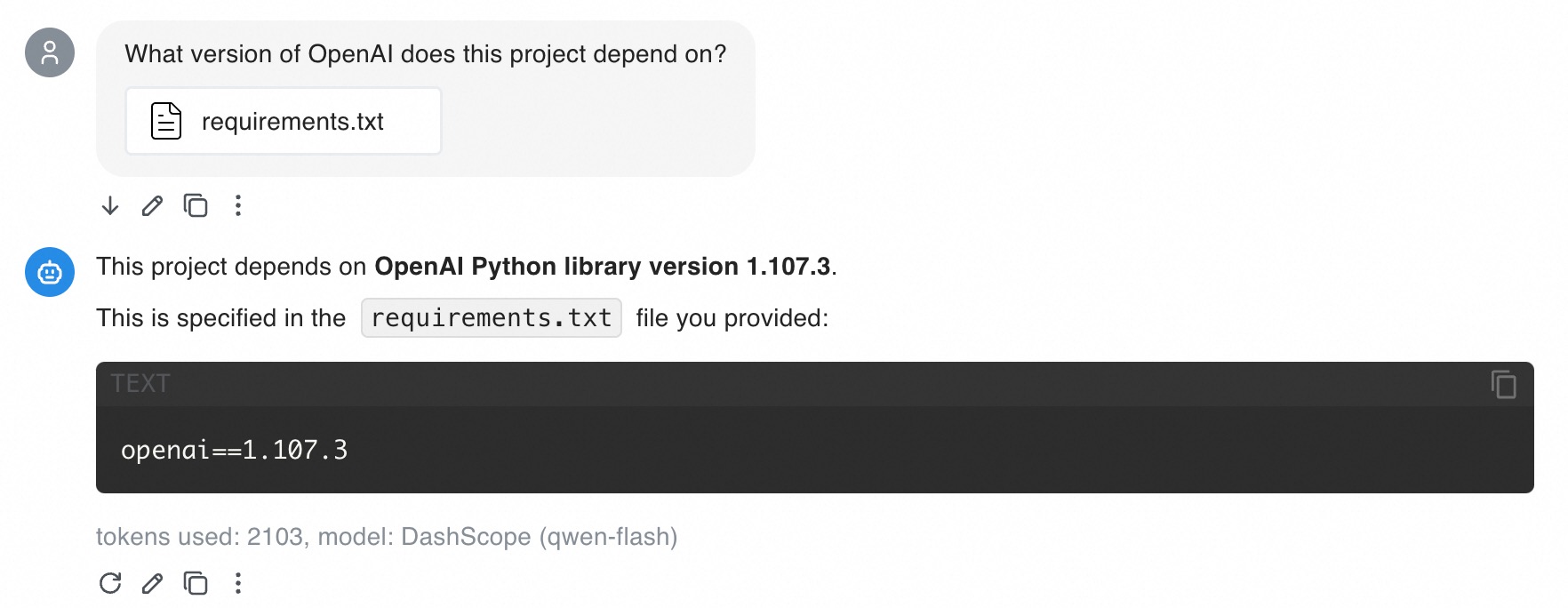
Task: Select the TEXT label on the code block
Action: pyautogui.click(x=140, y=384)
